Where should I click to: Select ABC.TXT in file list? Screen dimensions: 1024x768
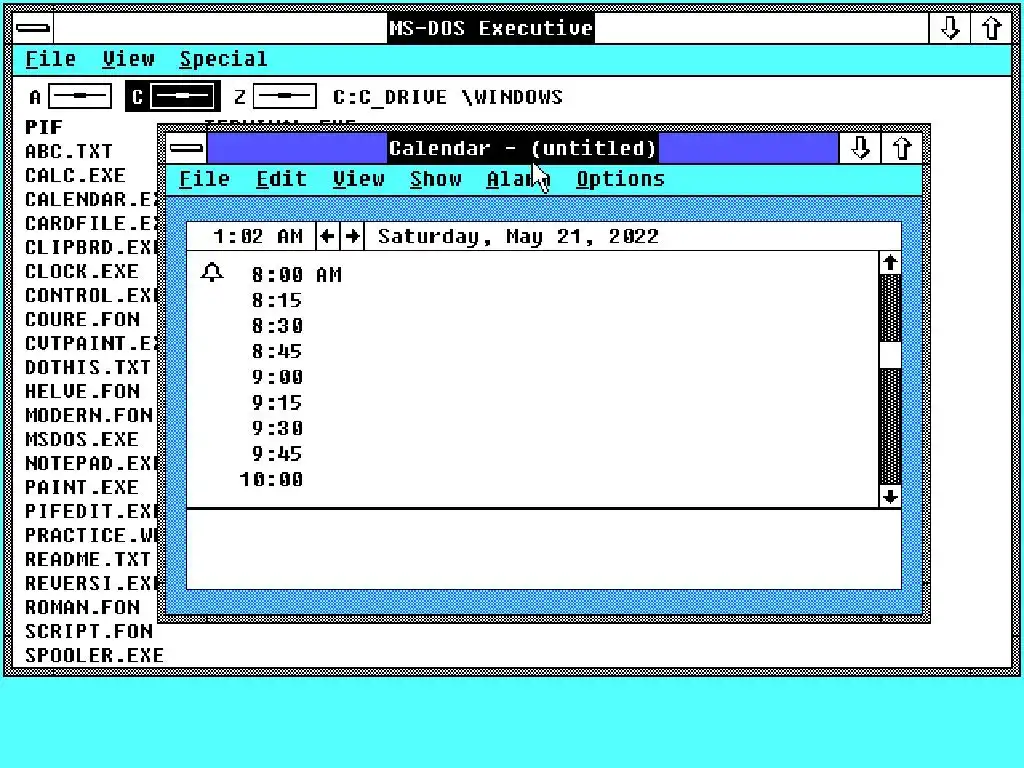[69, 152]
